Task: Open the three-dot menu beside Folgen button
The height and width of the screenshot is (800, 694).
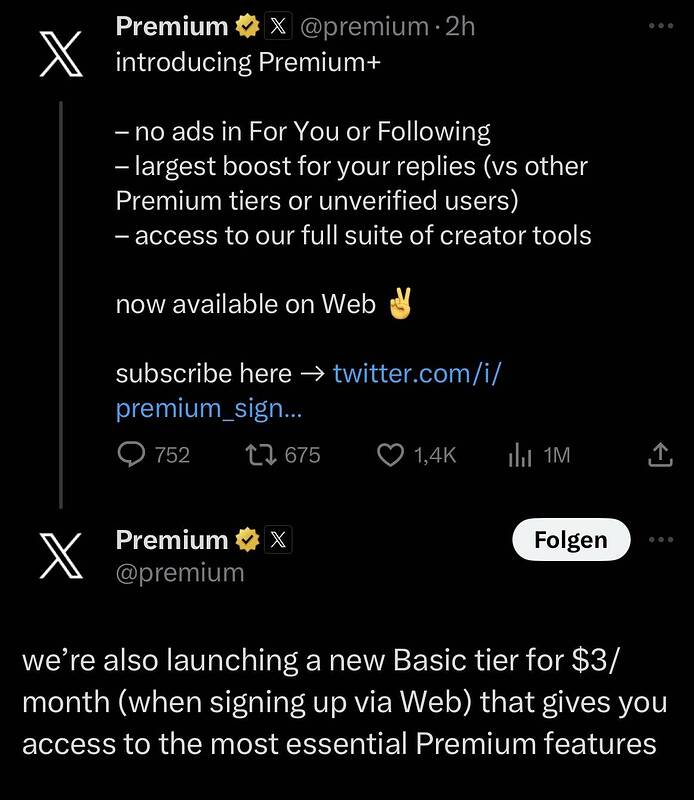Action: pyautogui.click(x=661, y=539)
